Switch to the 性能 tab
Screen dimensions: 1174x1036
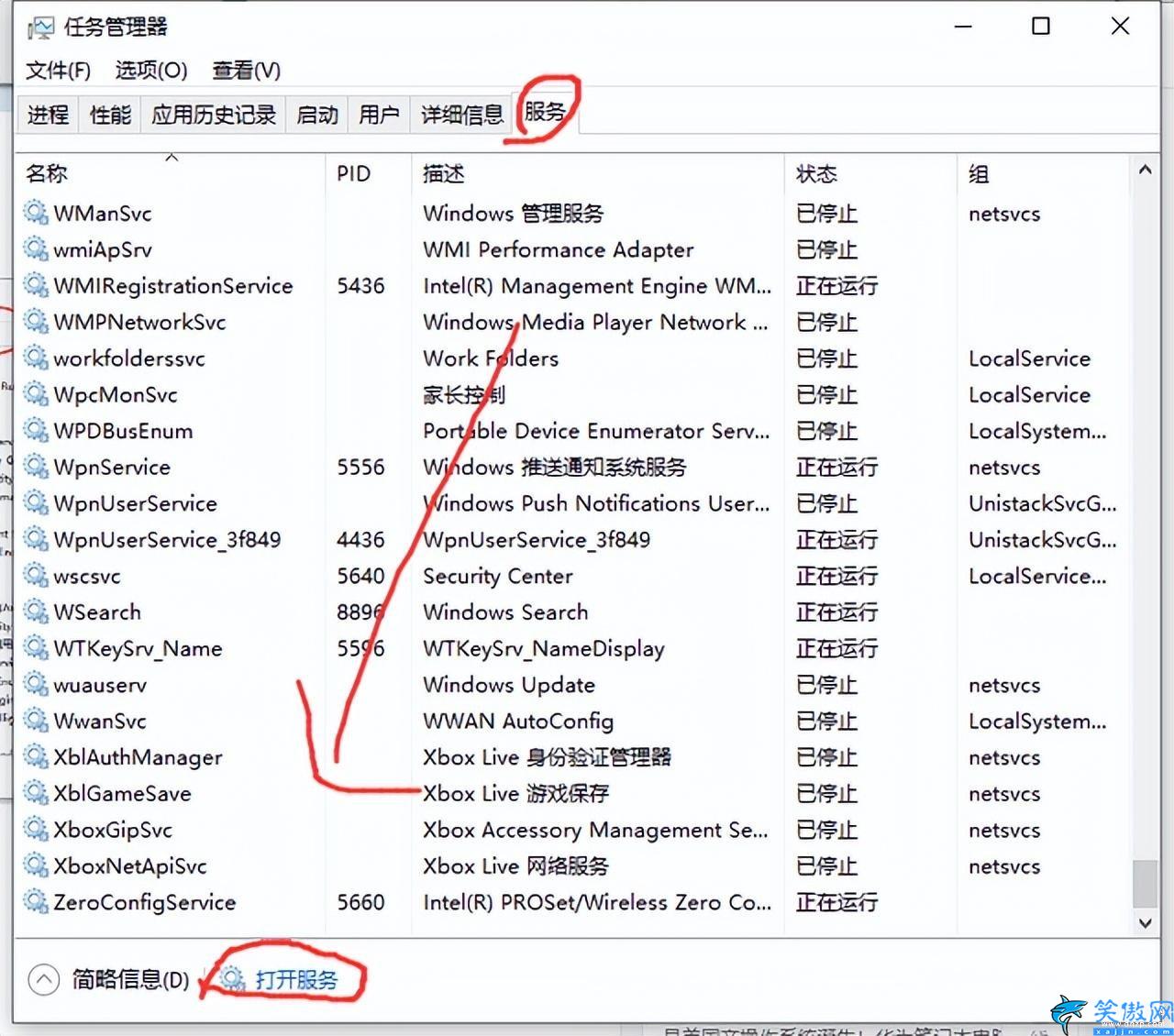click(110, 115)
